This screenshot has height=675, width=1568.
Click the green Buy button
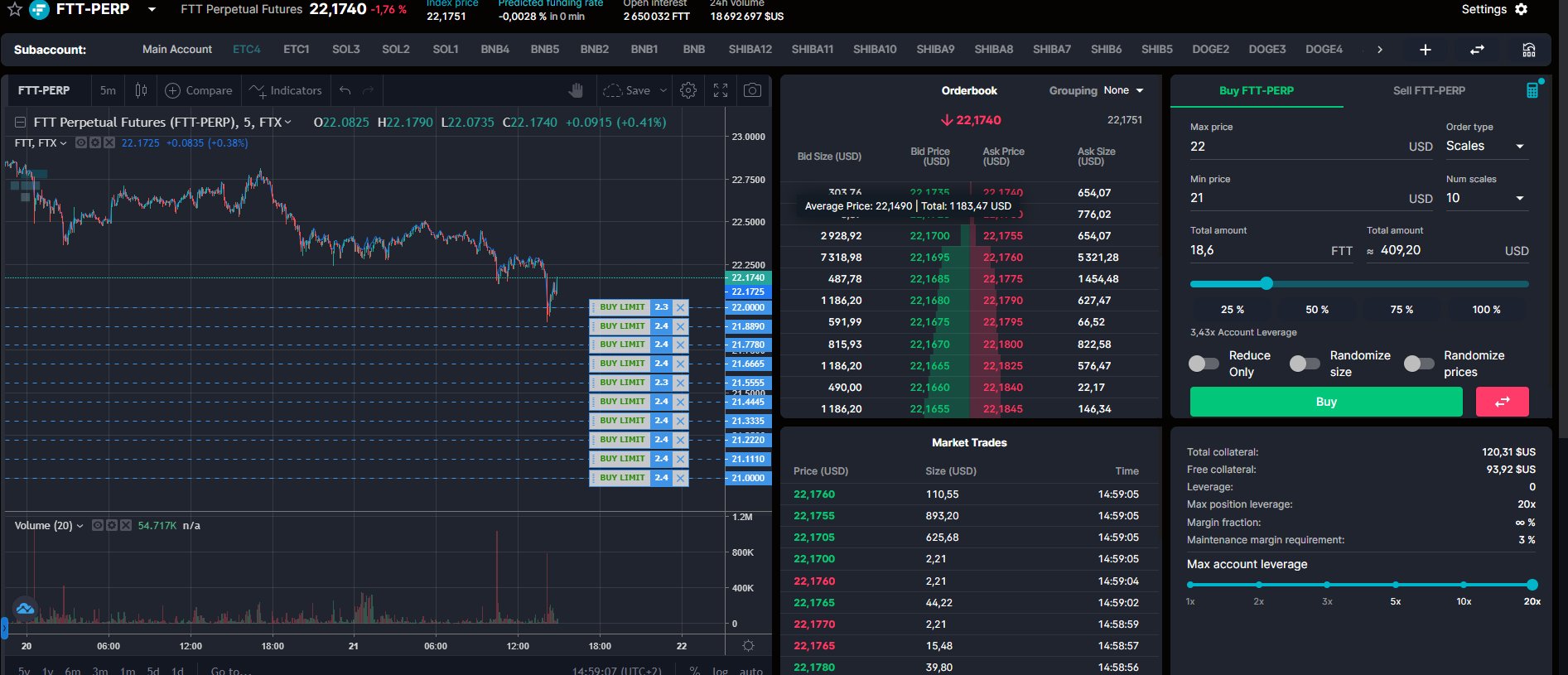pos(1326,402)
